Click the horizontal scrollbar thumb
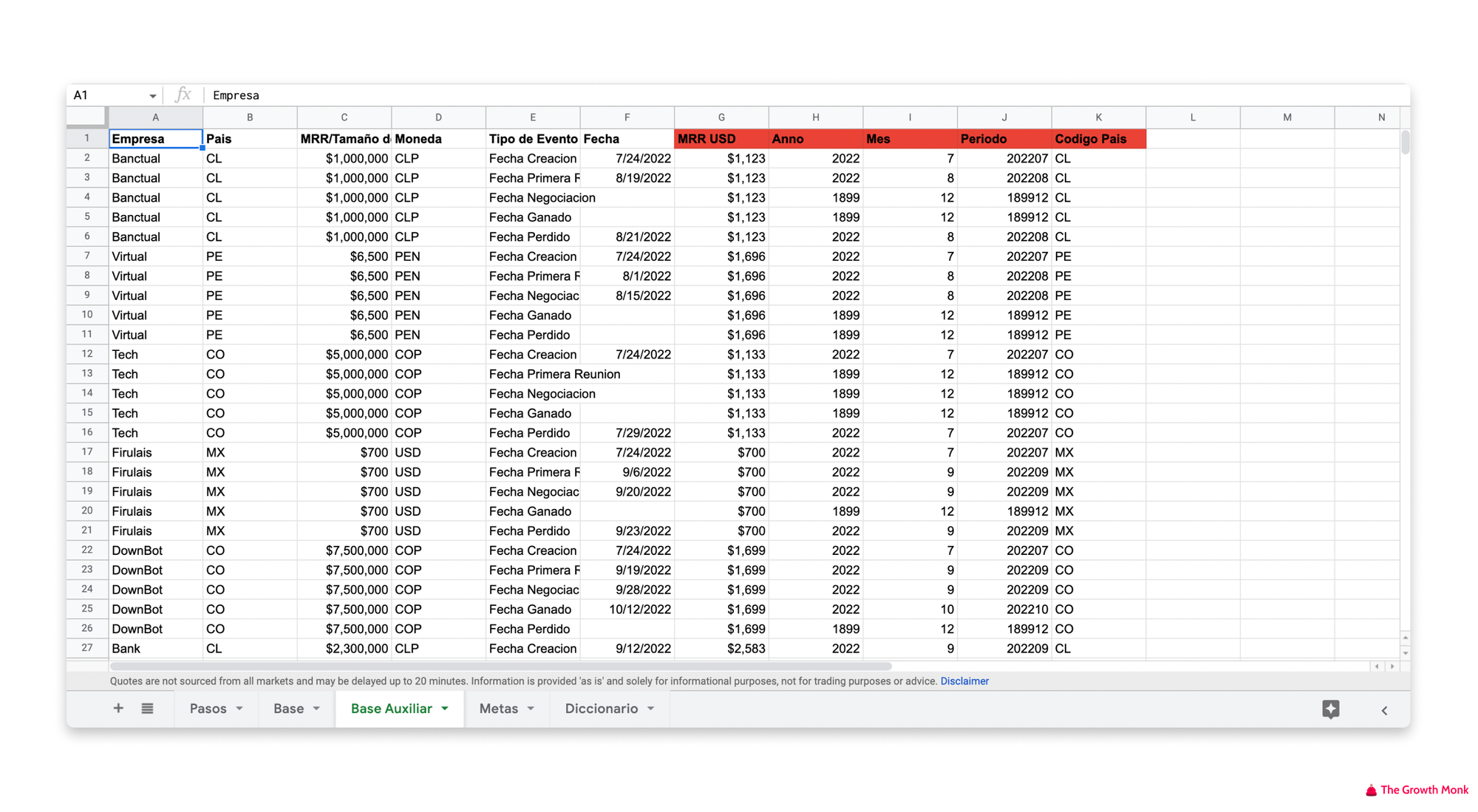 (500, 666)
